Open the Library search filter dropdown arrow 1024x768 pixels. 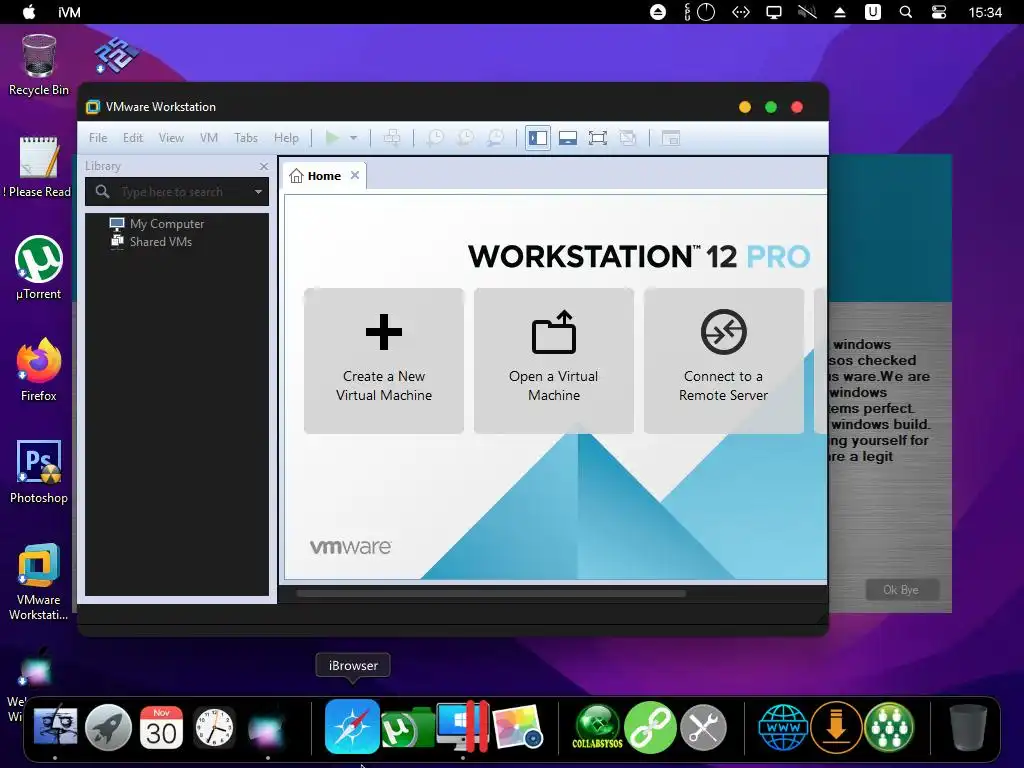pyautogui.click(x=259, y=192)
